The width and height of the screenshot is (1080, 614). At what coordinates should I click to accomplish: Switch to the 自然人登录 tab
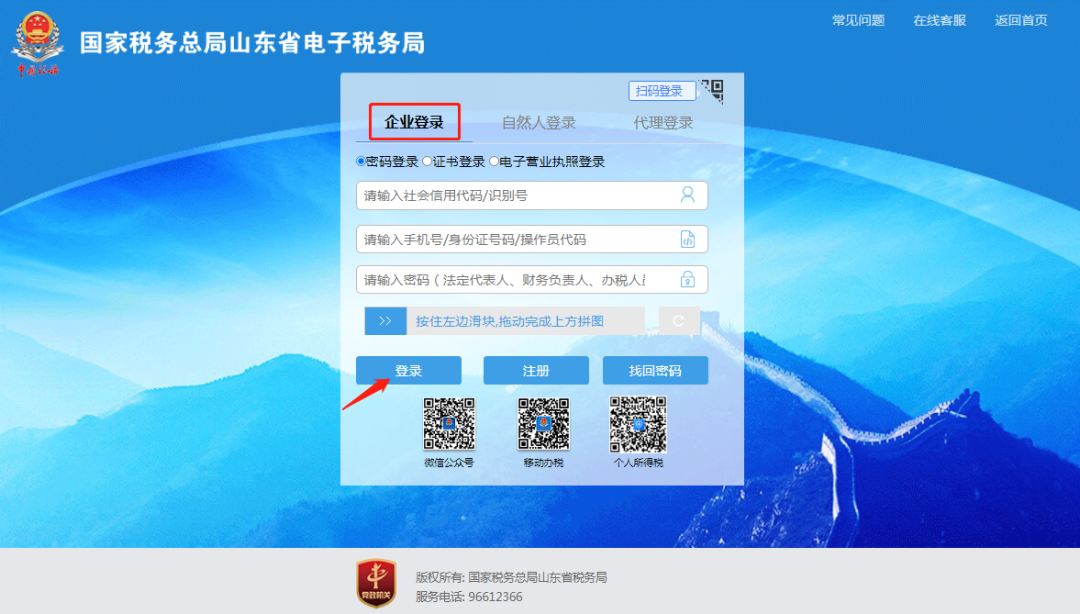pos(539,123)
